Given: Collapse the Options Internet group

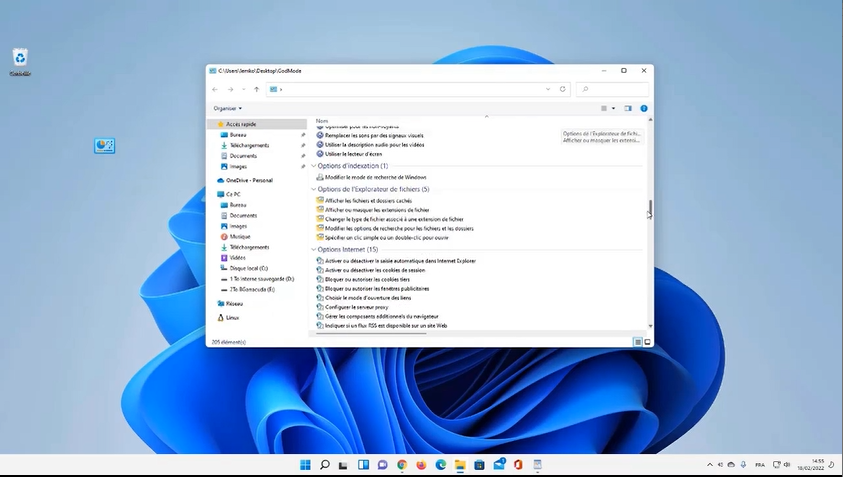Looking at the screenshot, I should pyautogui.click(x=313, y=249).
